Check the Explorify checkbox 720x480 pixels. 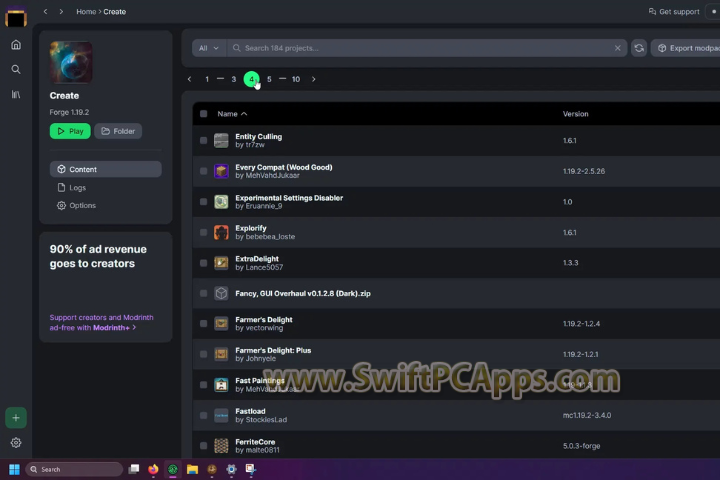click(203, 232)
